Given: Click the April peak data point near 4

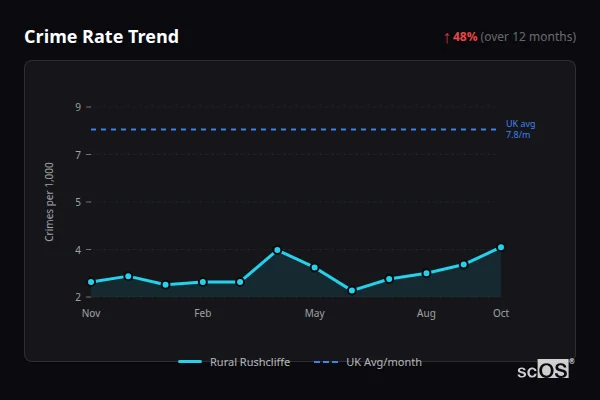Looking at the screenshot, I should coord(277,250).
